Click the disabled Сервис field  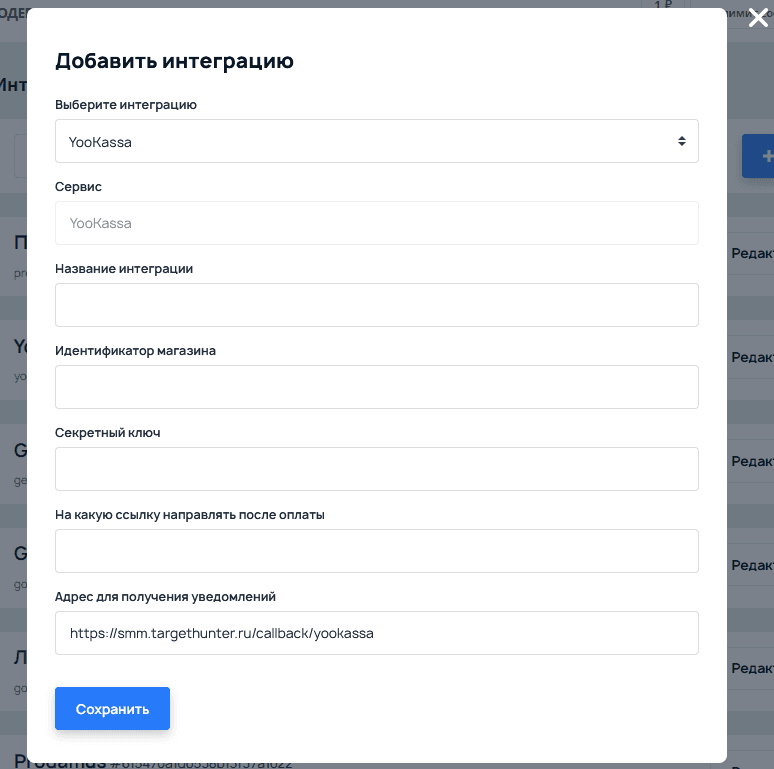point(376,223)
